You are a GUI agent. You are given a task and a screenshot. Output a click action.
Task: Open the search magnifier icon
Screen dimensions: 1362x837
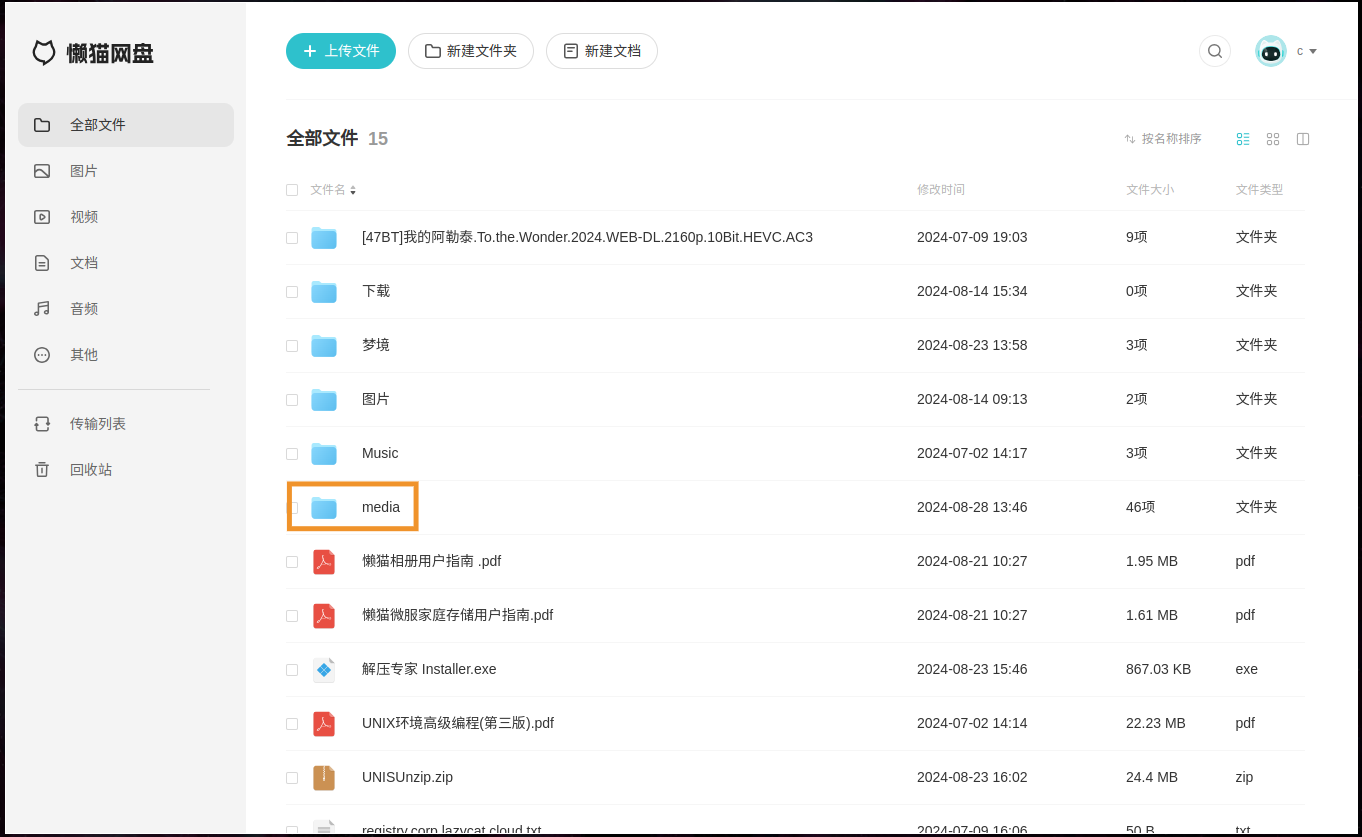click(x=1215, y=51)
